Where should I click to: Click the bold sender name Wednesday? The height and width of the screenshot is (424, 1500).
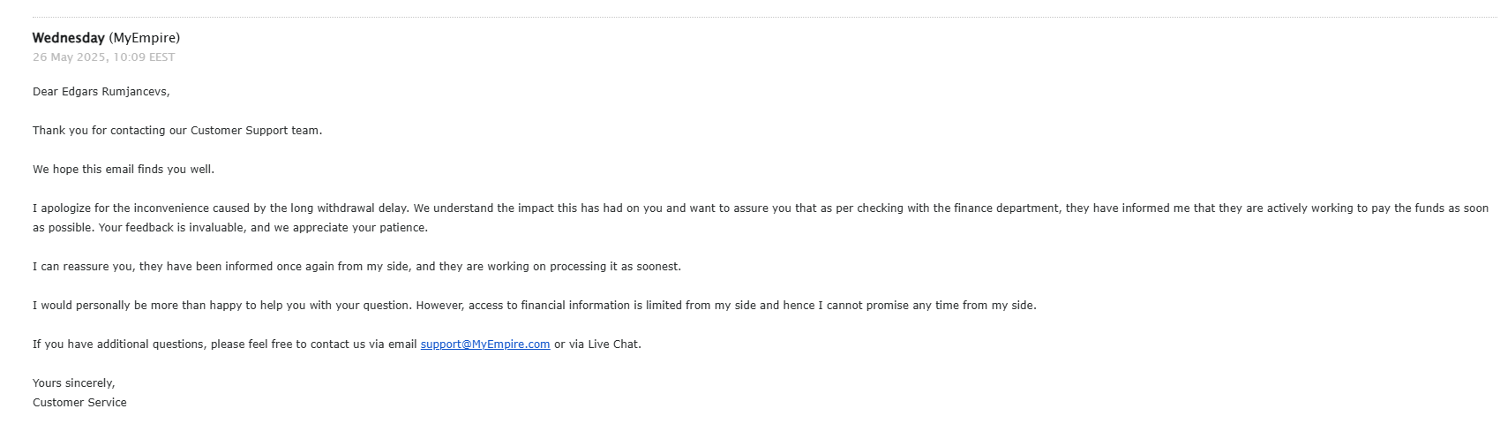[x=68, y=38]
